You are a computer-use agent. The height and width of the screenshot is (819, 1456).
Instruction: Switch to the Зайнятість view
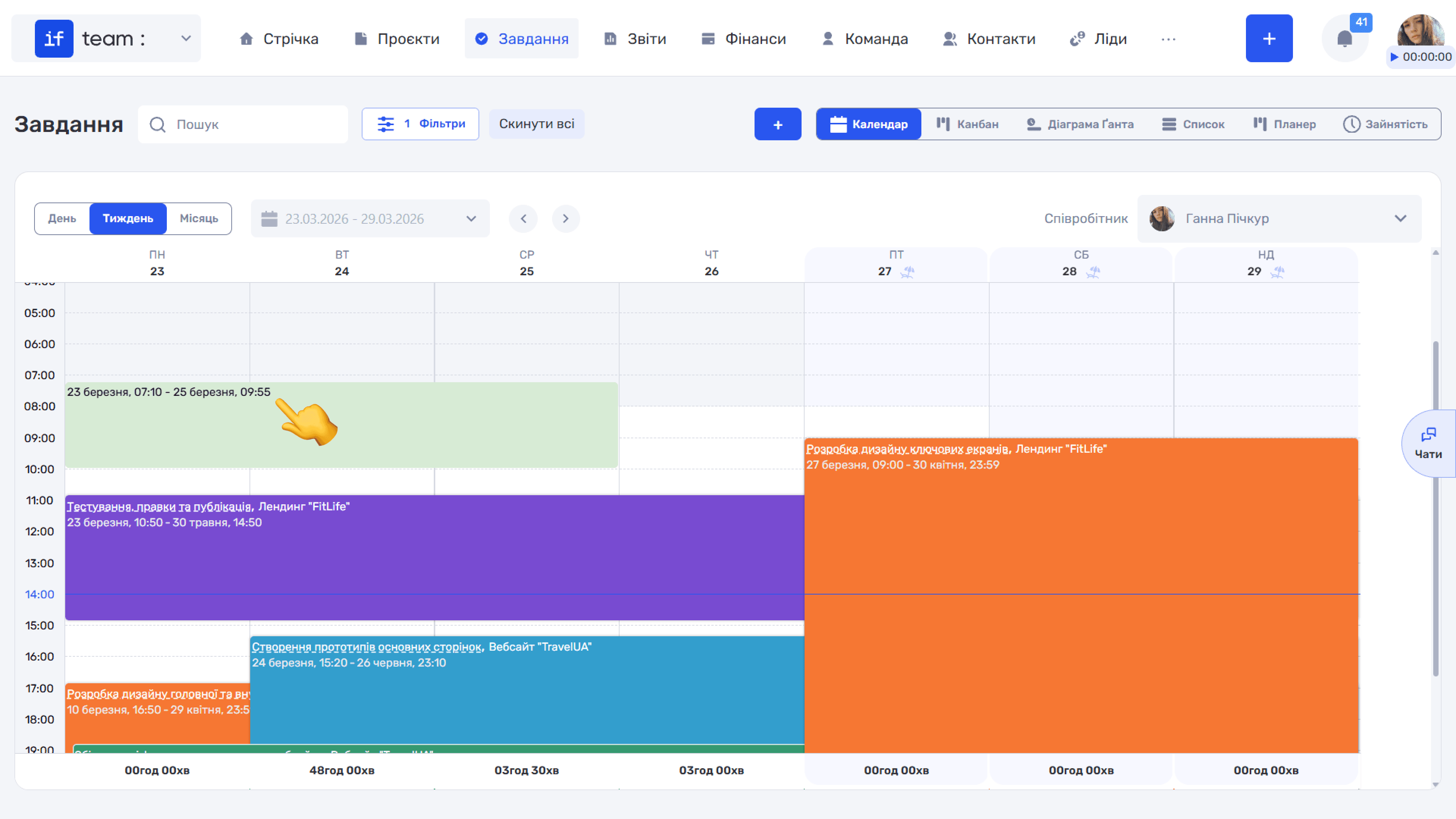pos(1385,124)
